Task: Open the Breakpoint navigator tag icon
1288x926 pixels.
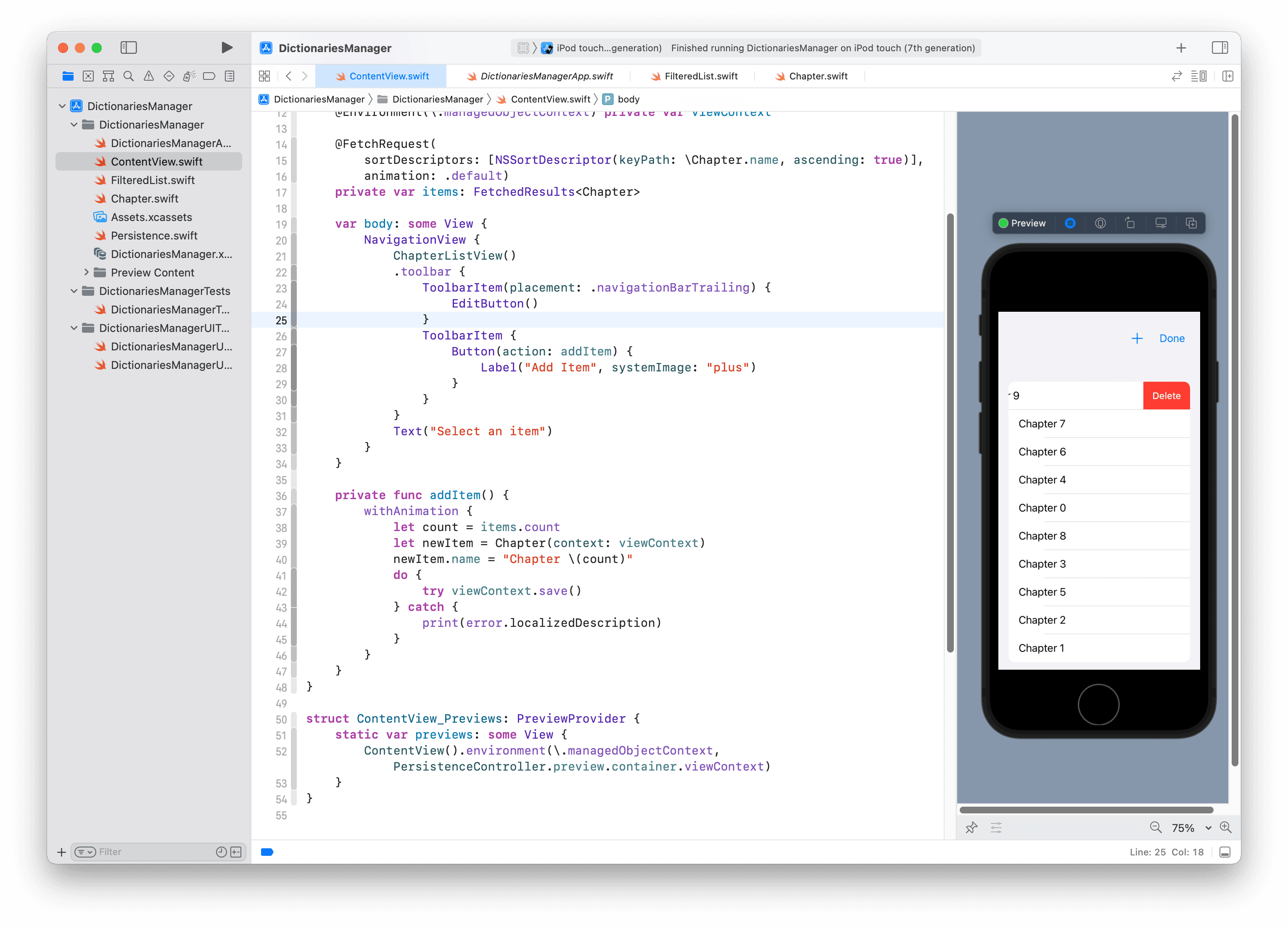Action: tap(210, 76)
